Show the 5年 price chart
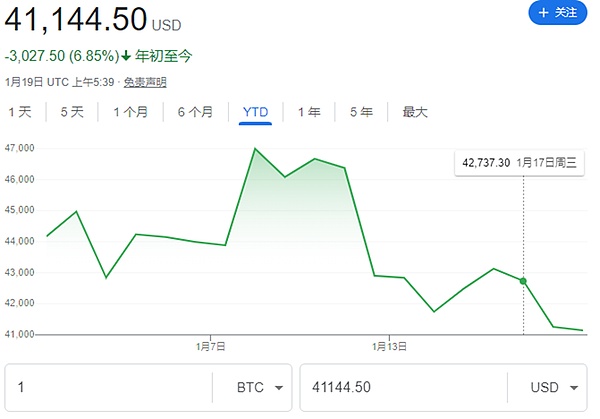The width and height of the screenshot is (600, 419). pyautogui.click(x=361, y=112)
